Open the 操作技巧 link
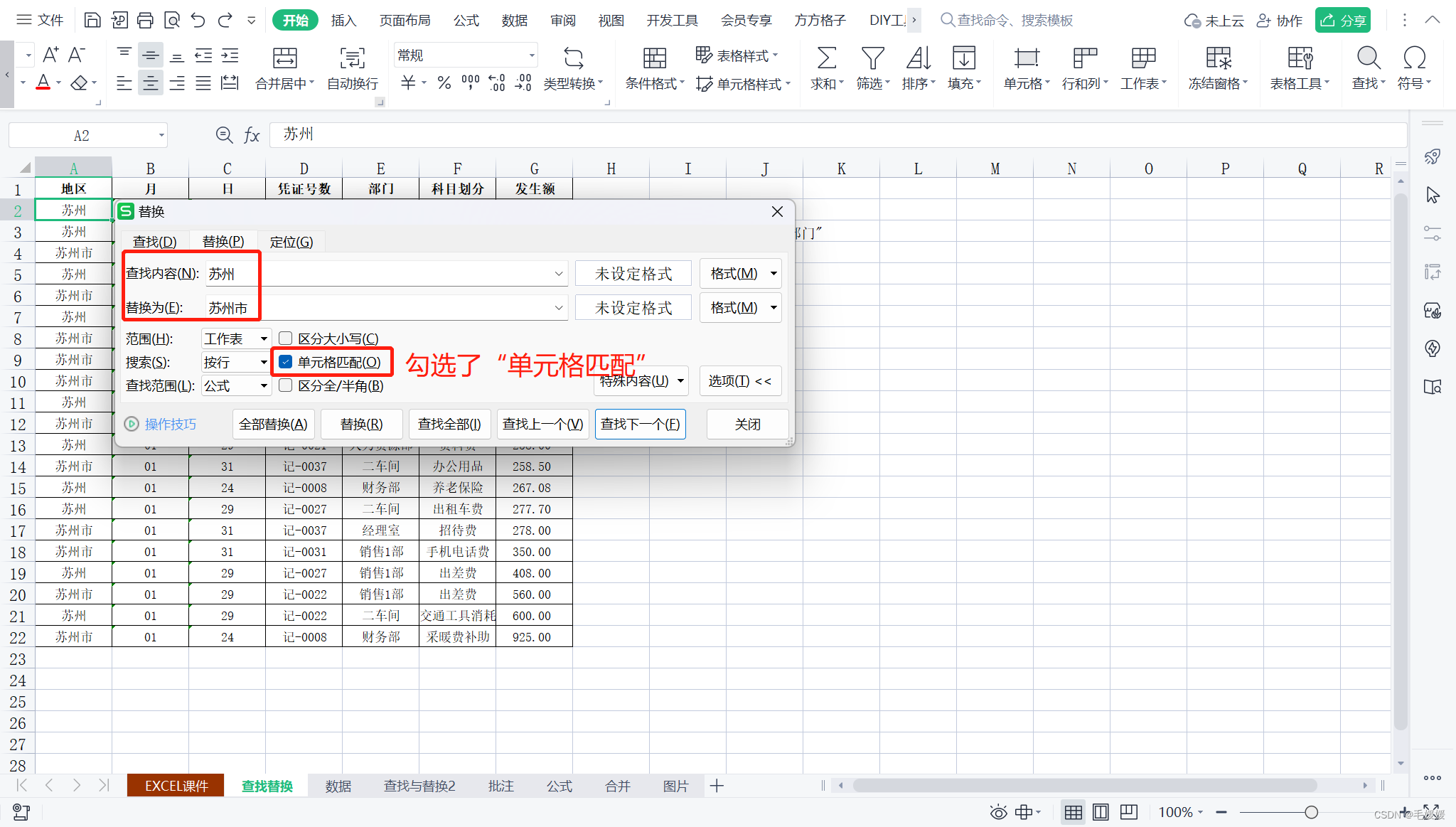Image resolution: width=1456 pixels, height=827 pixels. point(170,425)
